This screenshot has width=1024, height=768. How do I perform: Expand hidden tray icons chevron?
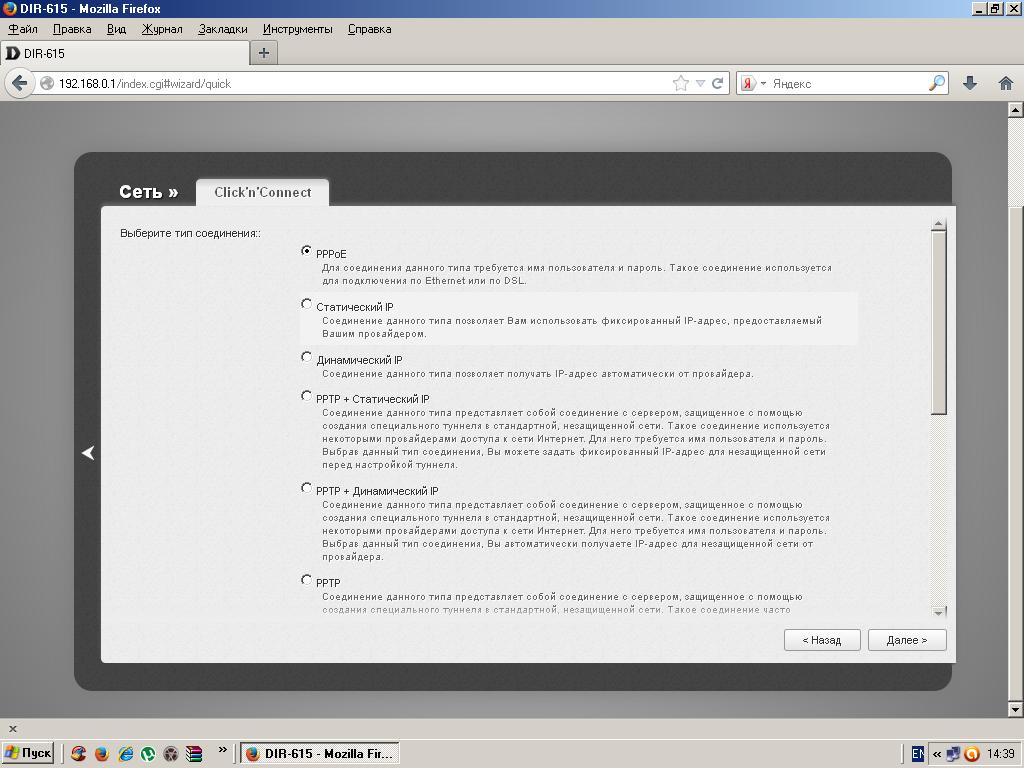click(936, 754)
